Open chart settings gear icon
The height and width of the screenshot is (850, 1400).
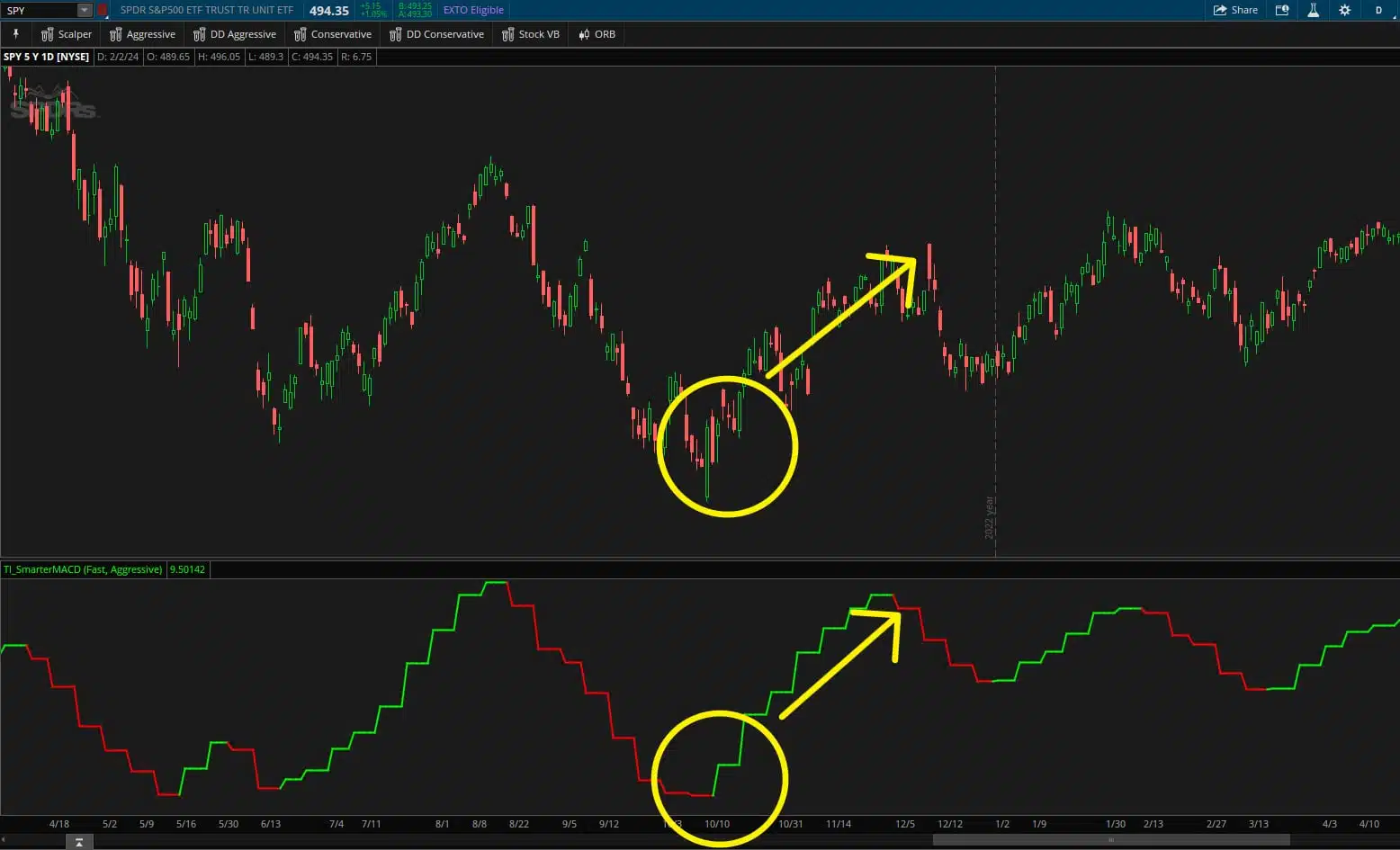pyautogui.click(x=1344, y=10)
